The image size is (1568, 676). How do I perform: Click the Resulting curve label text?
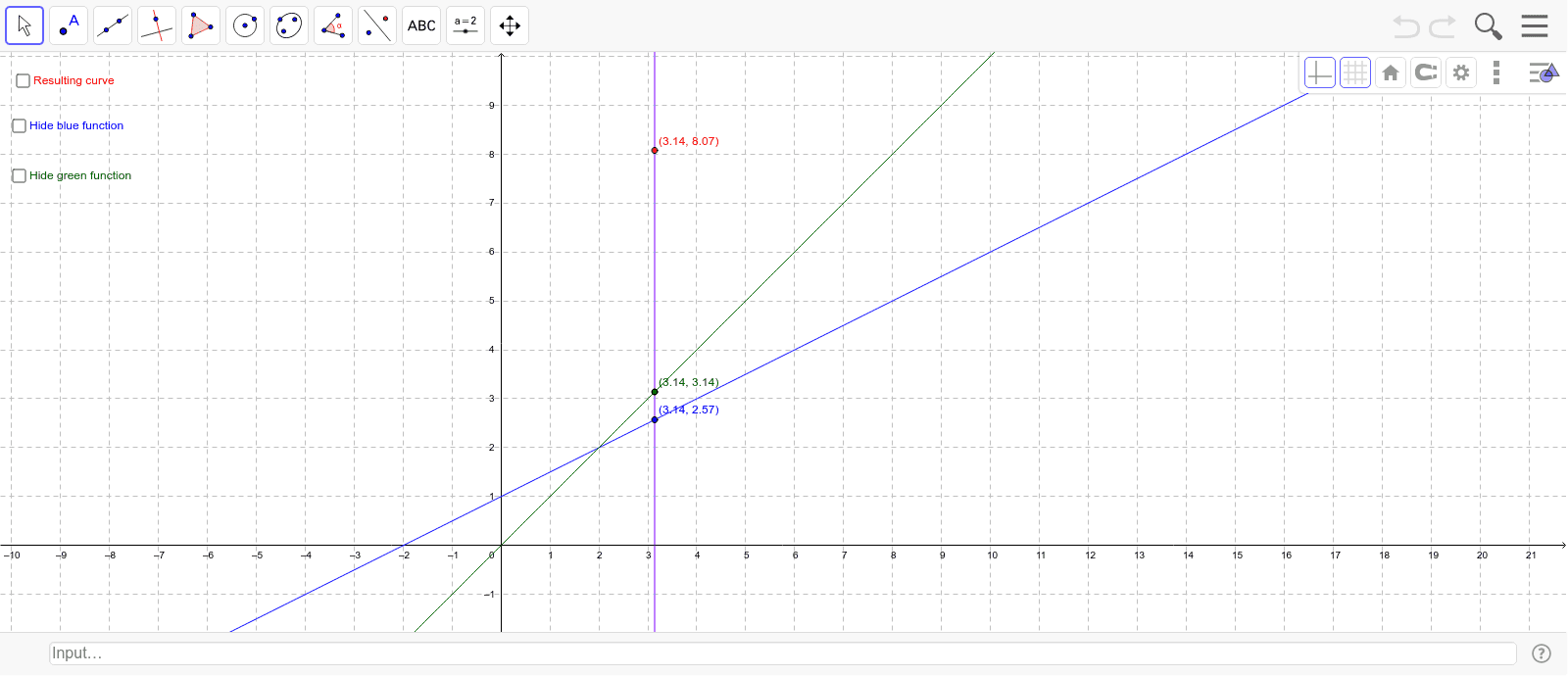(73, 80)
